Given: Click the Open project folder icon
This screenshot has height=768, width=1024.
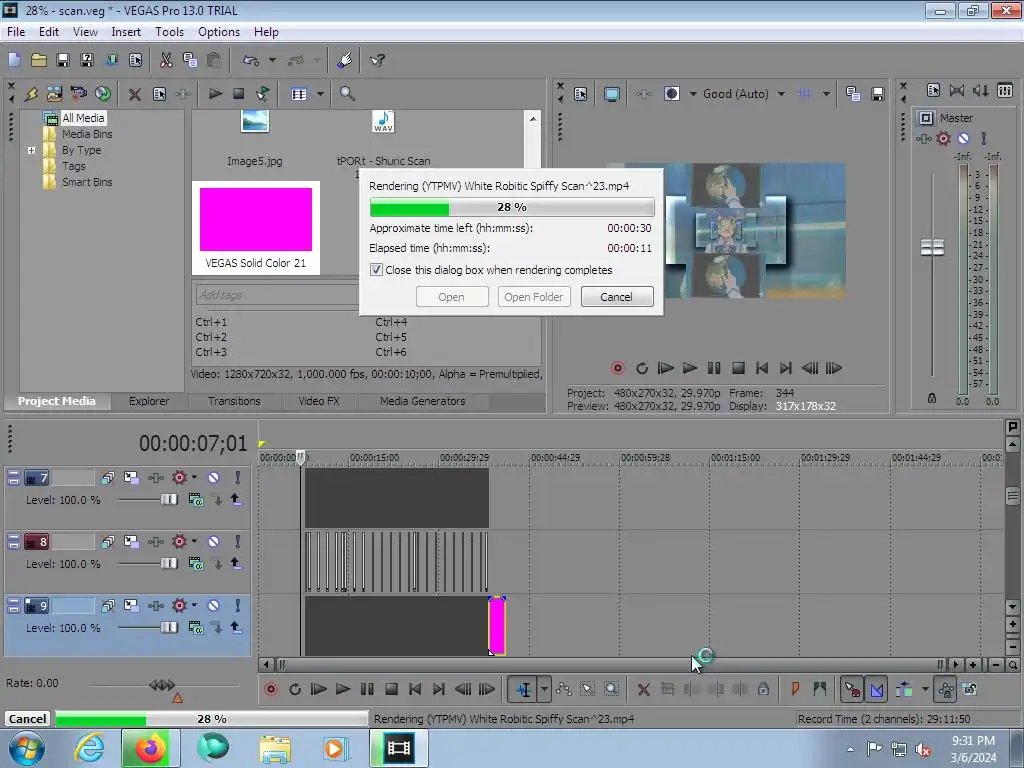Looking at the screenshot, I should [39, 60].
